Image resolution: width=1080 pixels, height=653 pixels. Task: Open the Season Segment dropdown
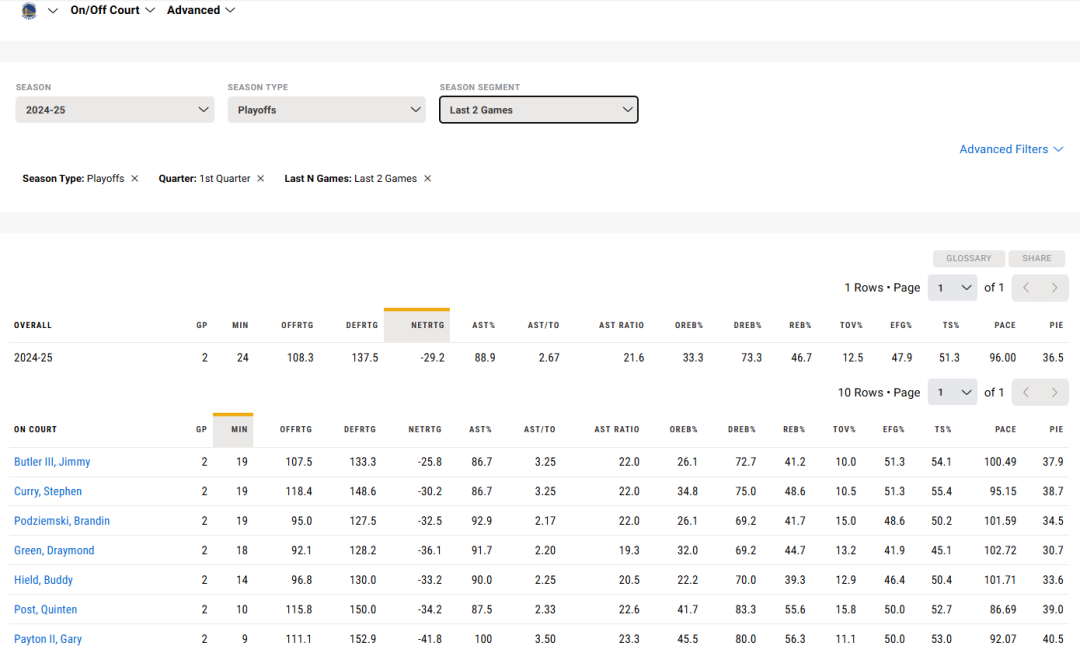pos(539,110)
